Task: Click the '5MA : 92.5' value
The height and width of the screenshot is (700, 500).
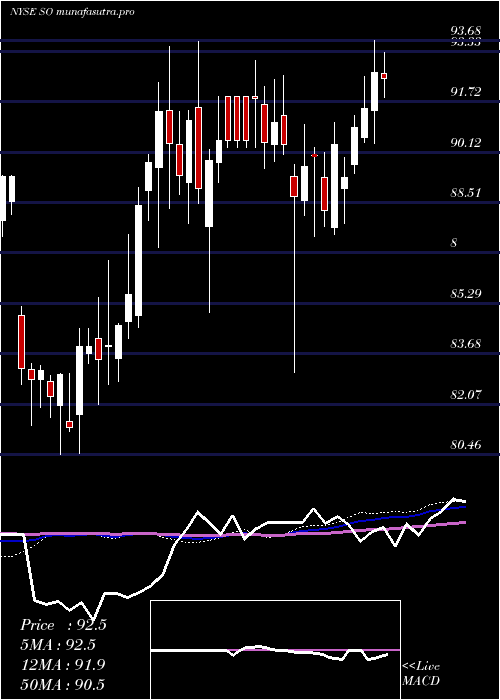Action: [x=58, y=645]
